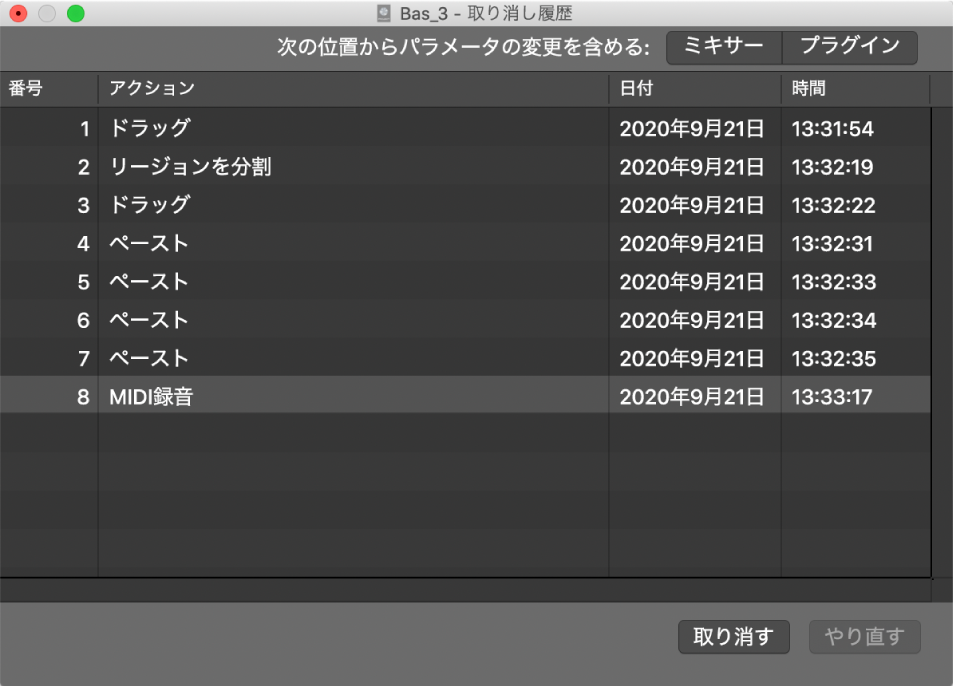Select the MIDI録音 history entry
The height and width of the screenshot is (686, 955).
click(300, 396)
